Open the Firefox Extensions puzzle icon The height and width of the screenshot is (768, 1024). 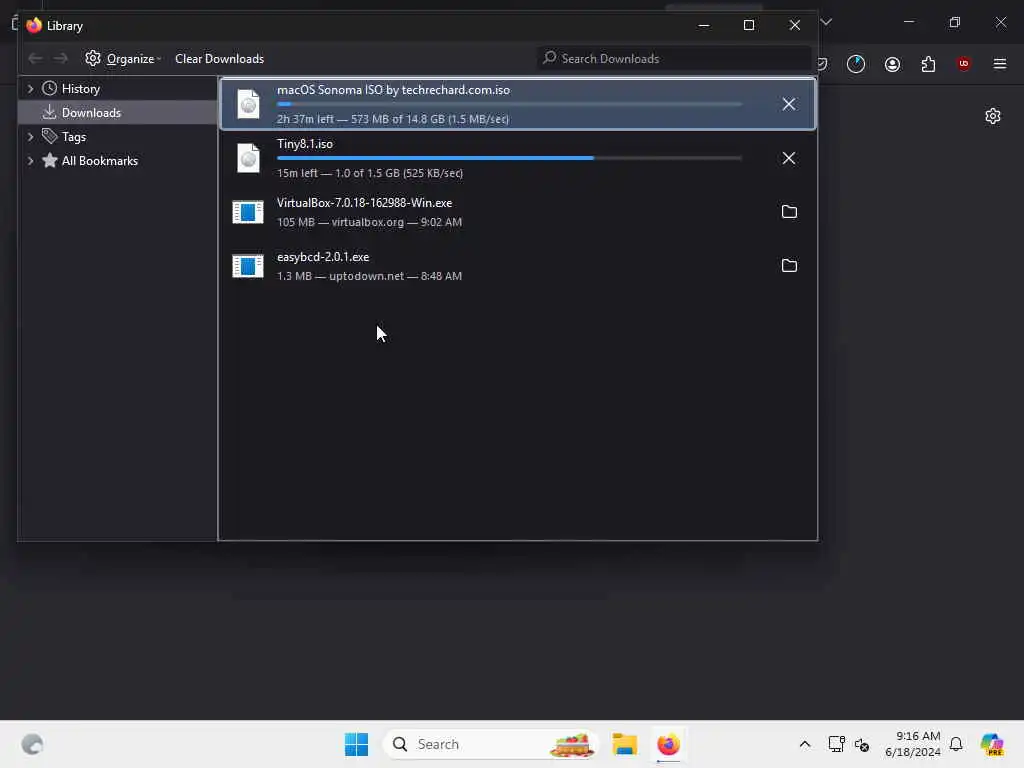(928, 64)
